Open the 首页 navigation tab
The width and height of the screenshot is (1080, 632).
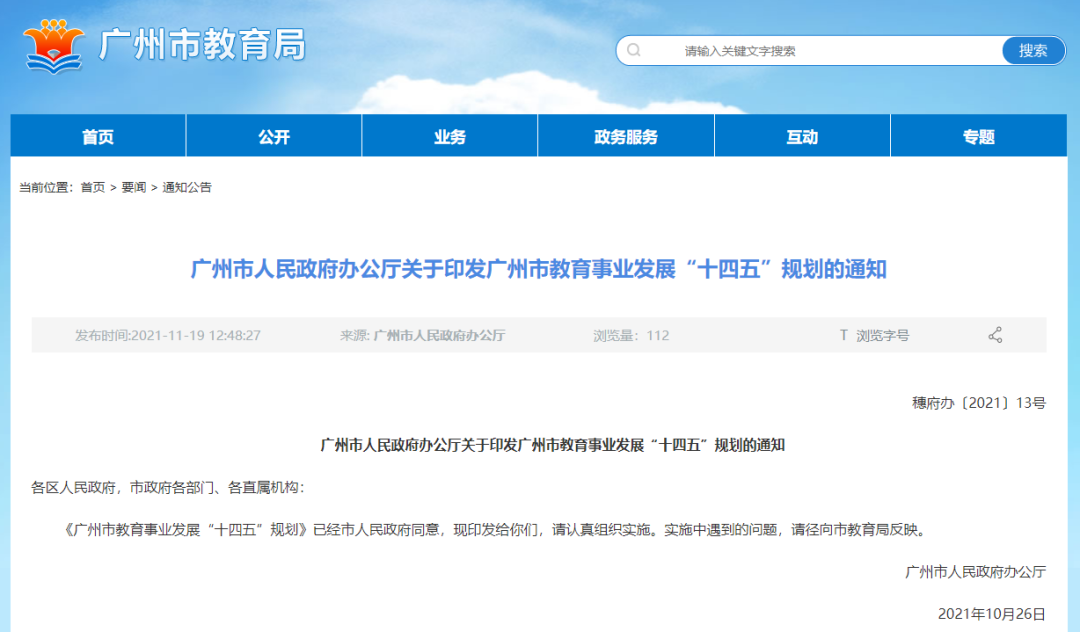pos(97,135)
